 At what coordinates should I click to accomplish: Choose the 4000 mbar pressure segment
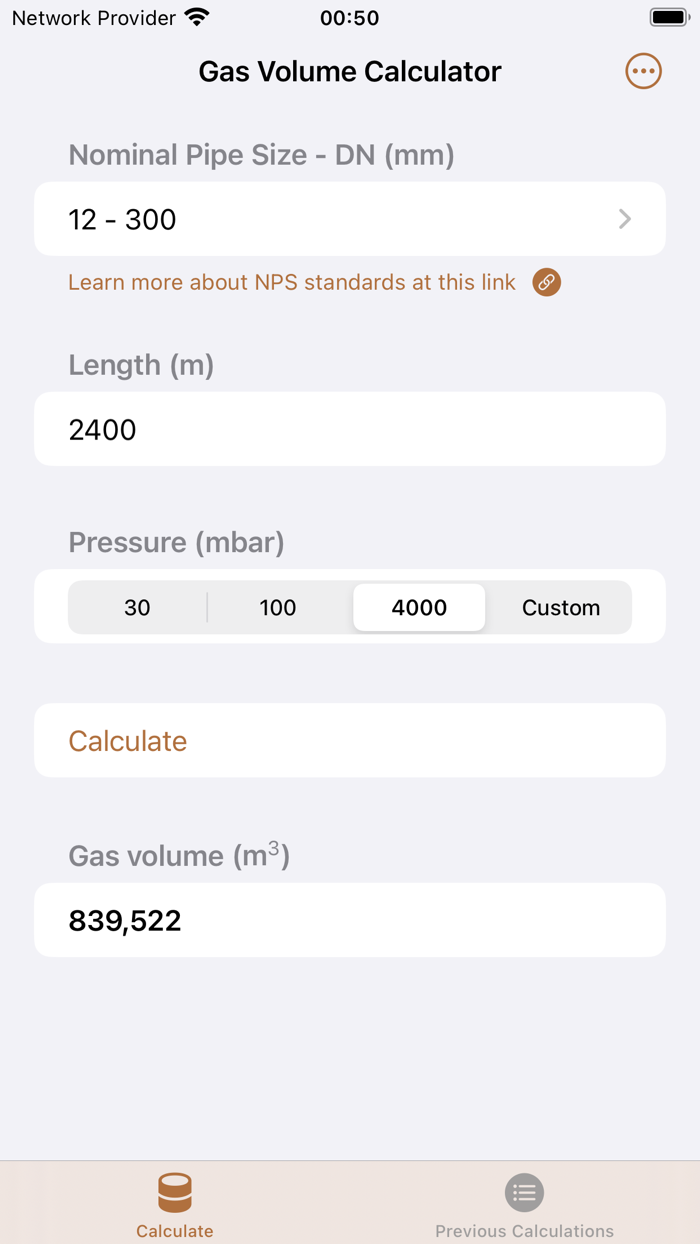(x=419, y=607)
